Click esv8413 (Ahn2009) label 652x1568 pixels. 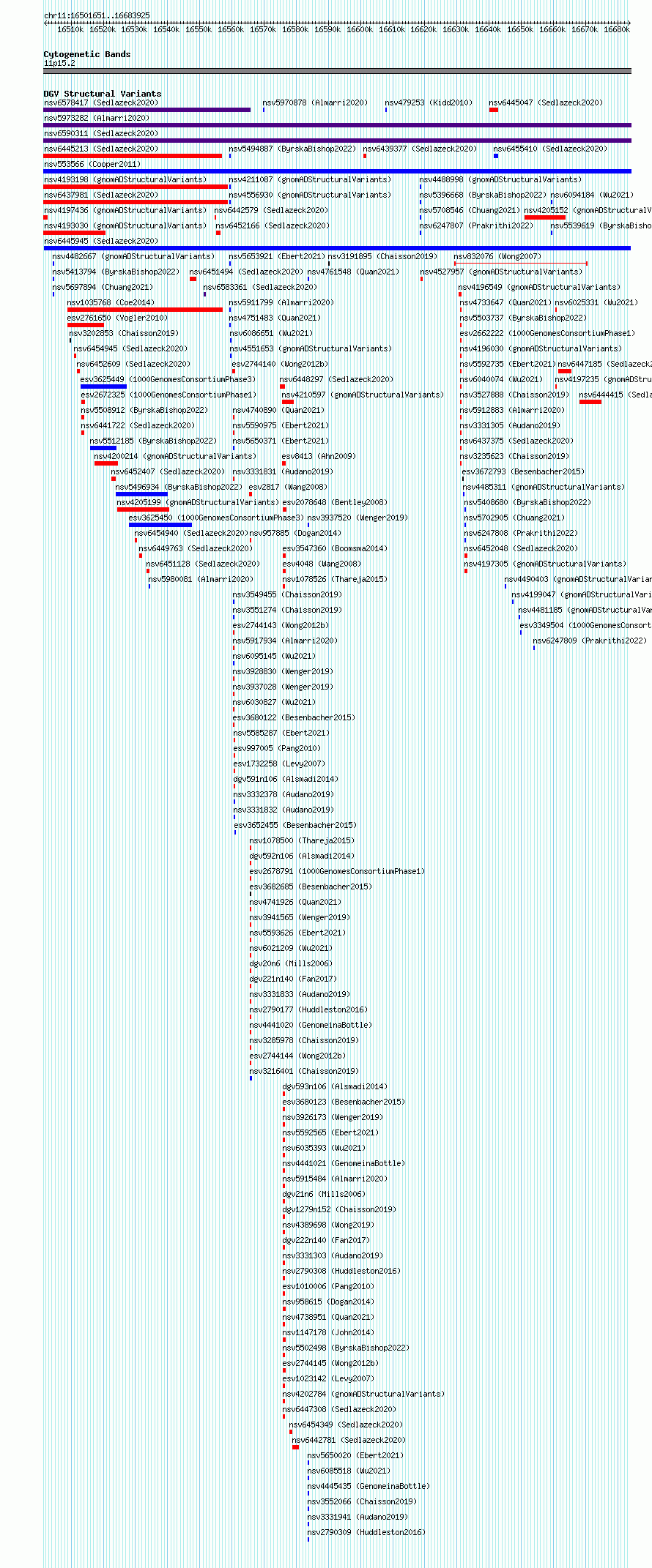[319, 457]
